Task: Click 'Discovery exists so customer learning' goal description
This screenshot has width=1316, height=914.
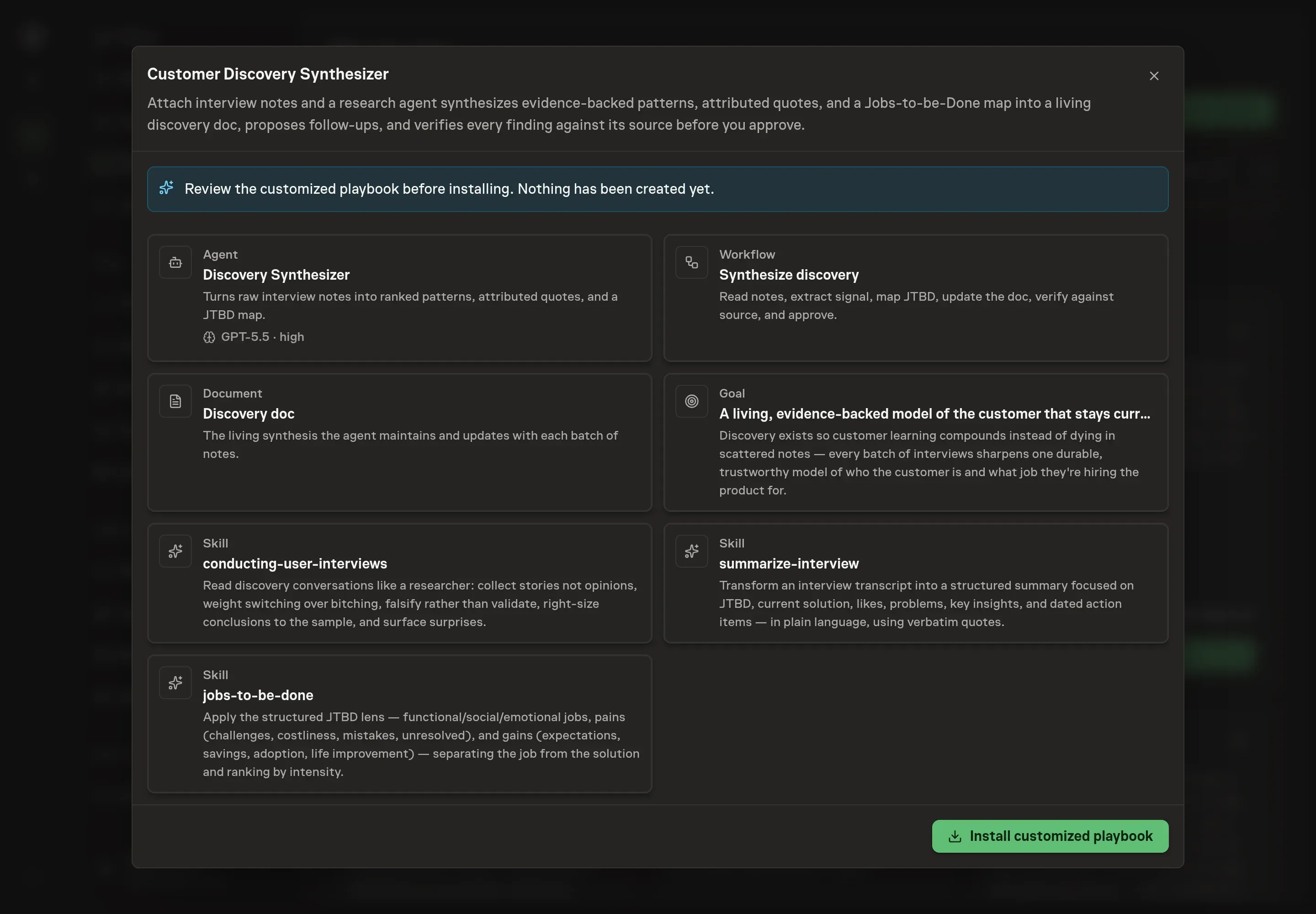Action: tap(929, 463)
